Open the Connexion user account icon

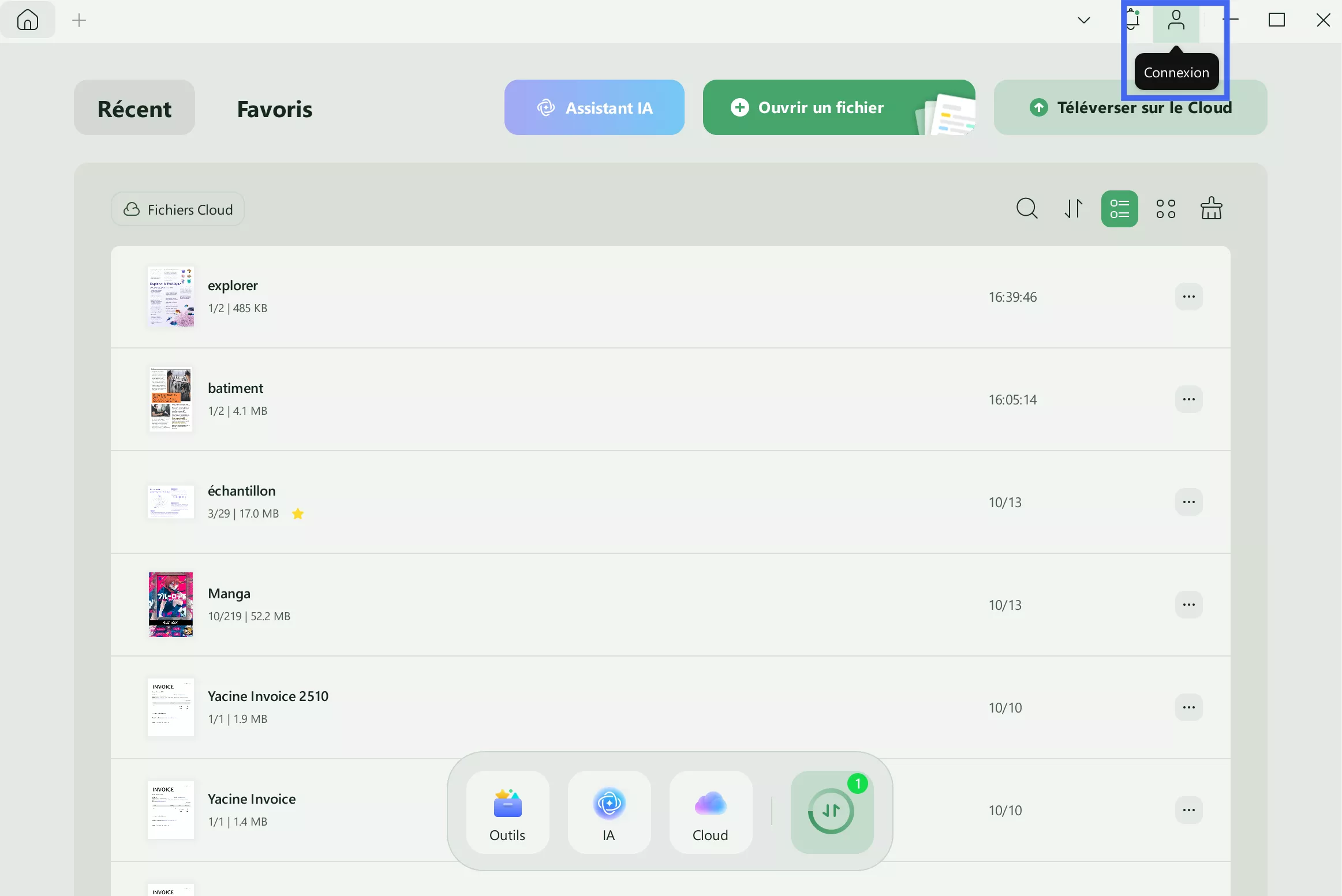pyautogui.click(x=1176, y=21)
